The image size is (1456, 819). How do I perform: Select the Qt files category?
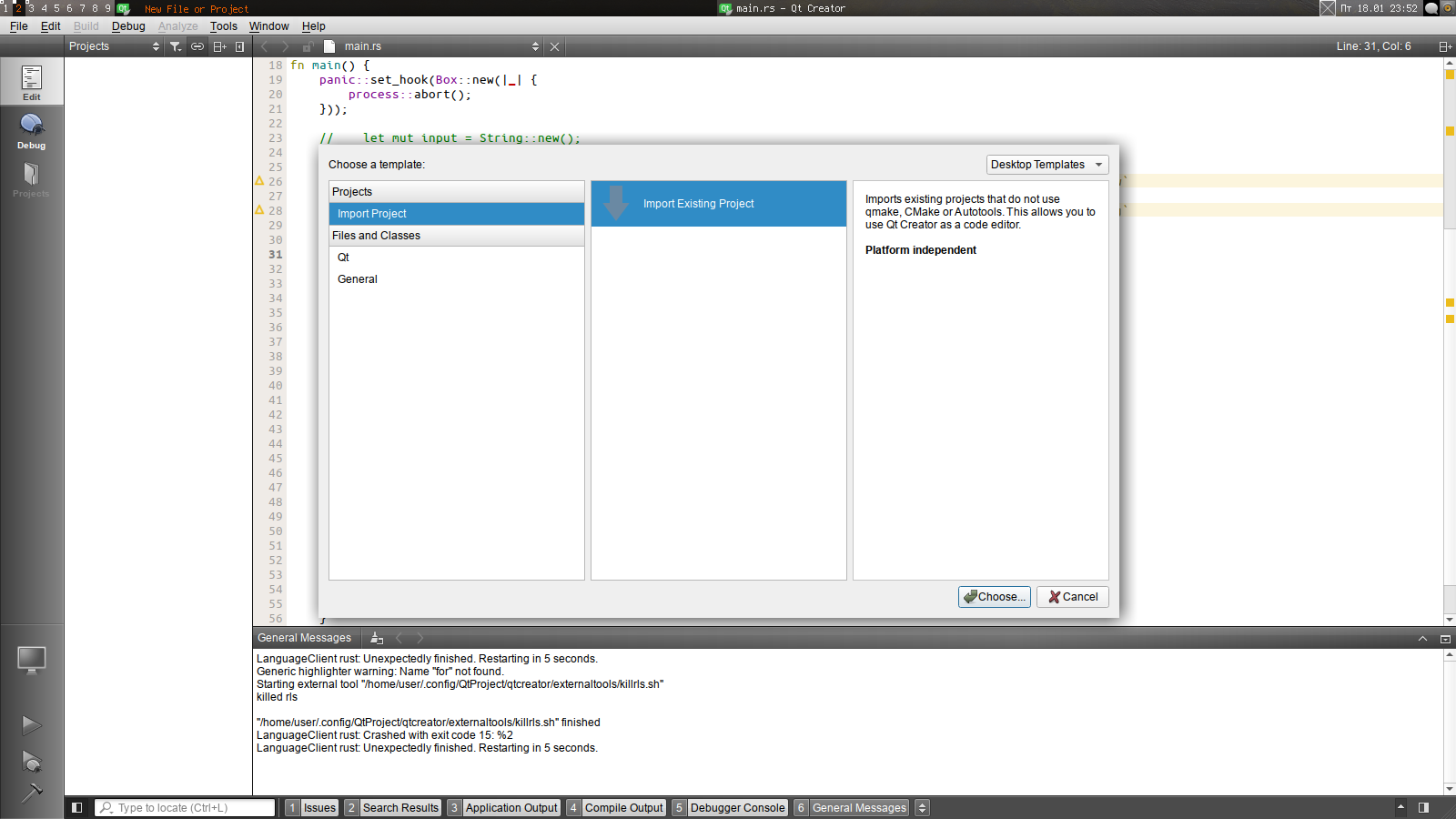pos(457,258)
